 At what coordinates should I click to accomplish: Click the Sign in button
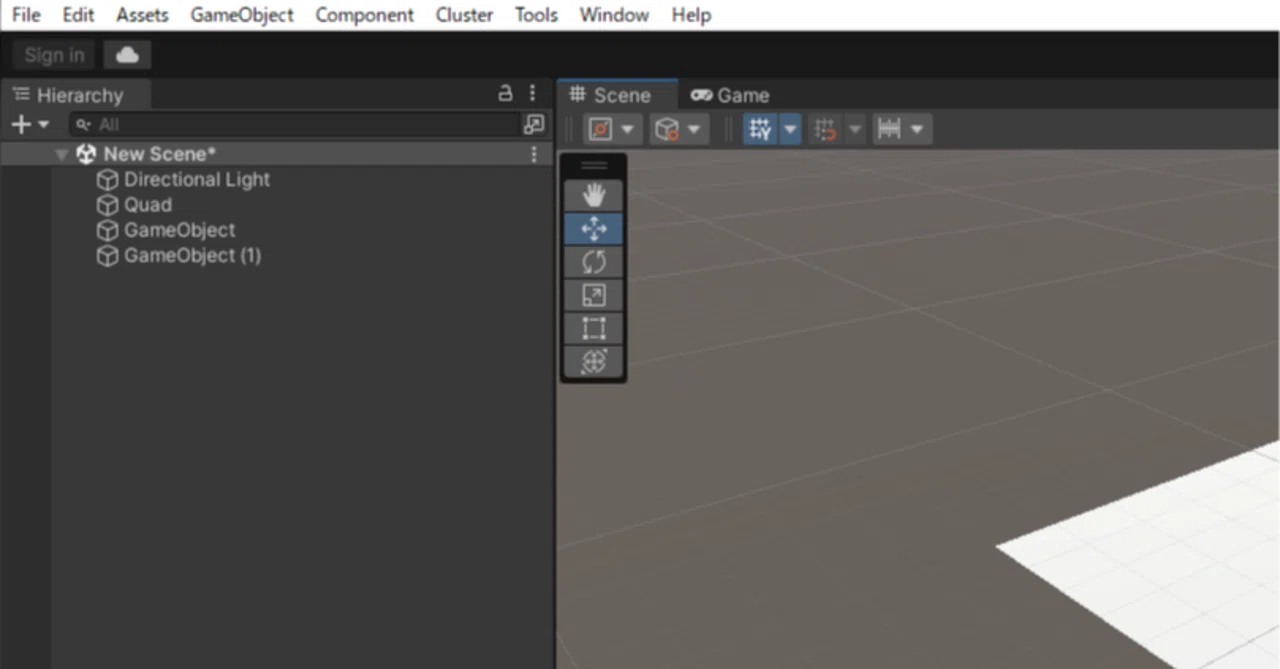pos(54,55)
